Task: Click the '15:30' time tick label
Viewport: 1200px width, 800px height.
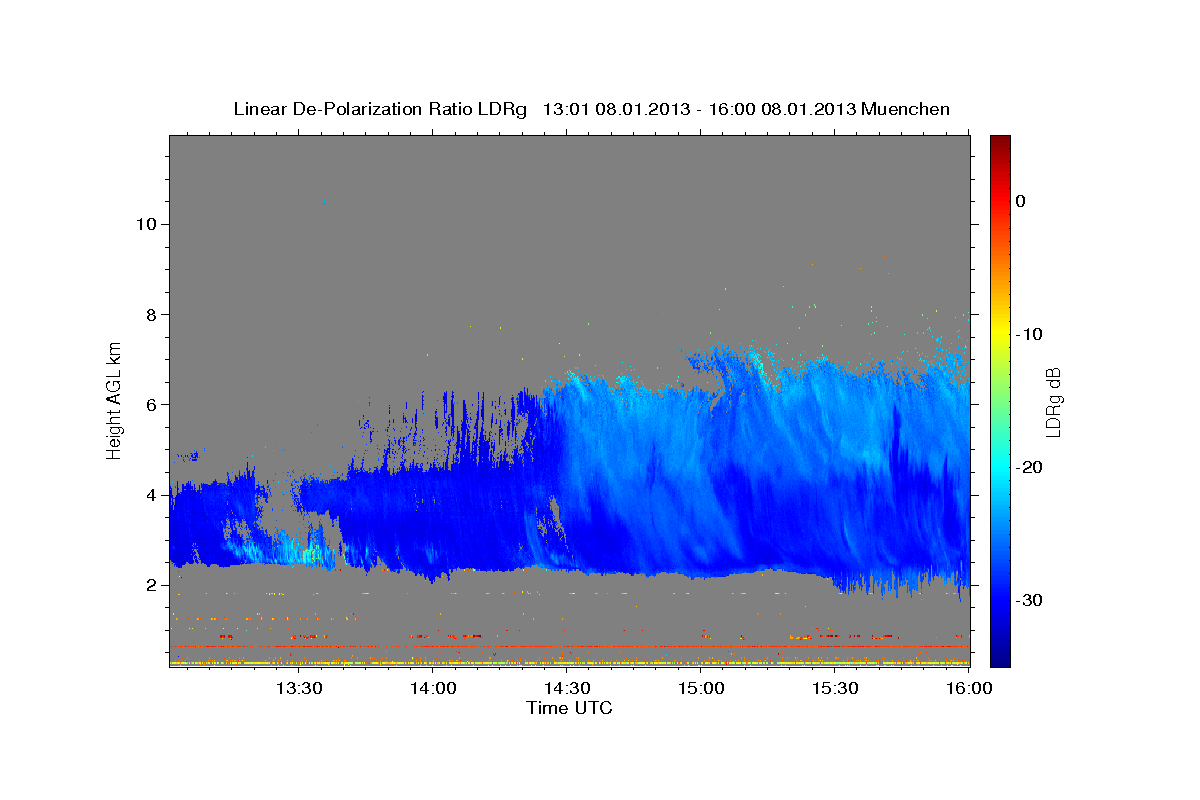Action: click(836, 688)
